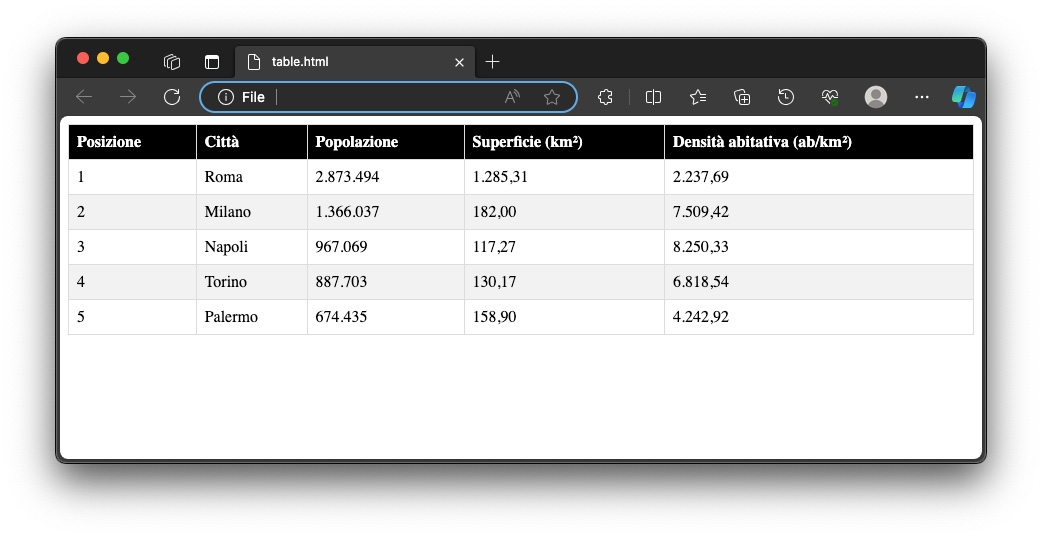The width and height of the screenshot is (1042, 537).
Task: Add this page to favorites star
Action: click(x=551, y=97)
